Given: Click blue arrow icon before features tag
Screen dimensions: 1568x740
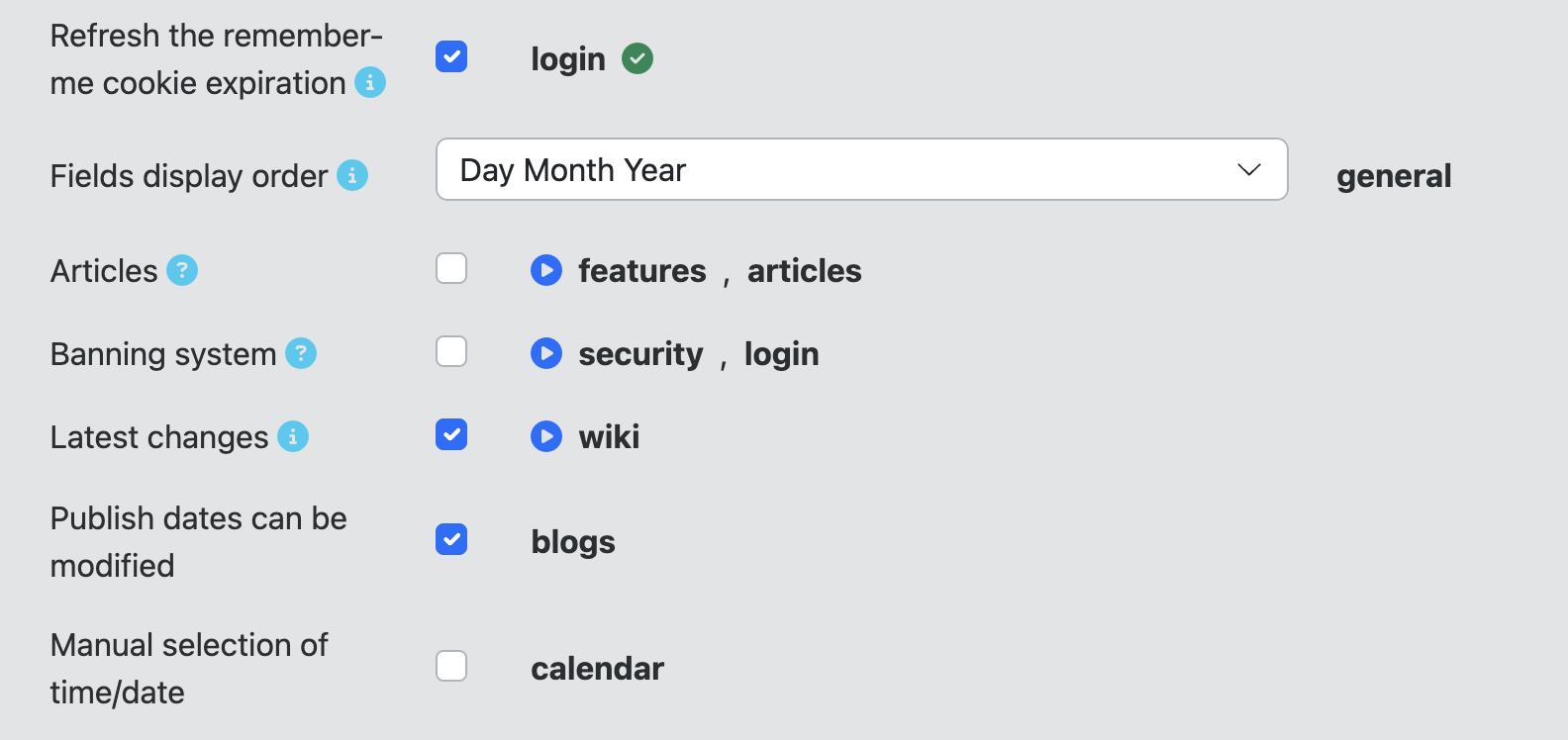Looking at the screenshot, I should [546, 270].
